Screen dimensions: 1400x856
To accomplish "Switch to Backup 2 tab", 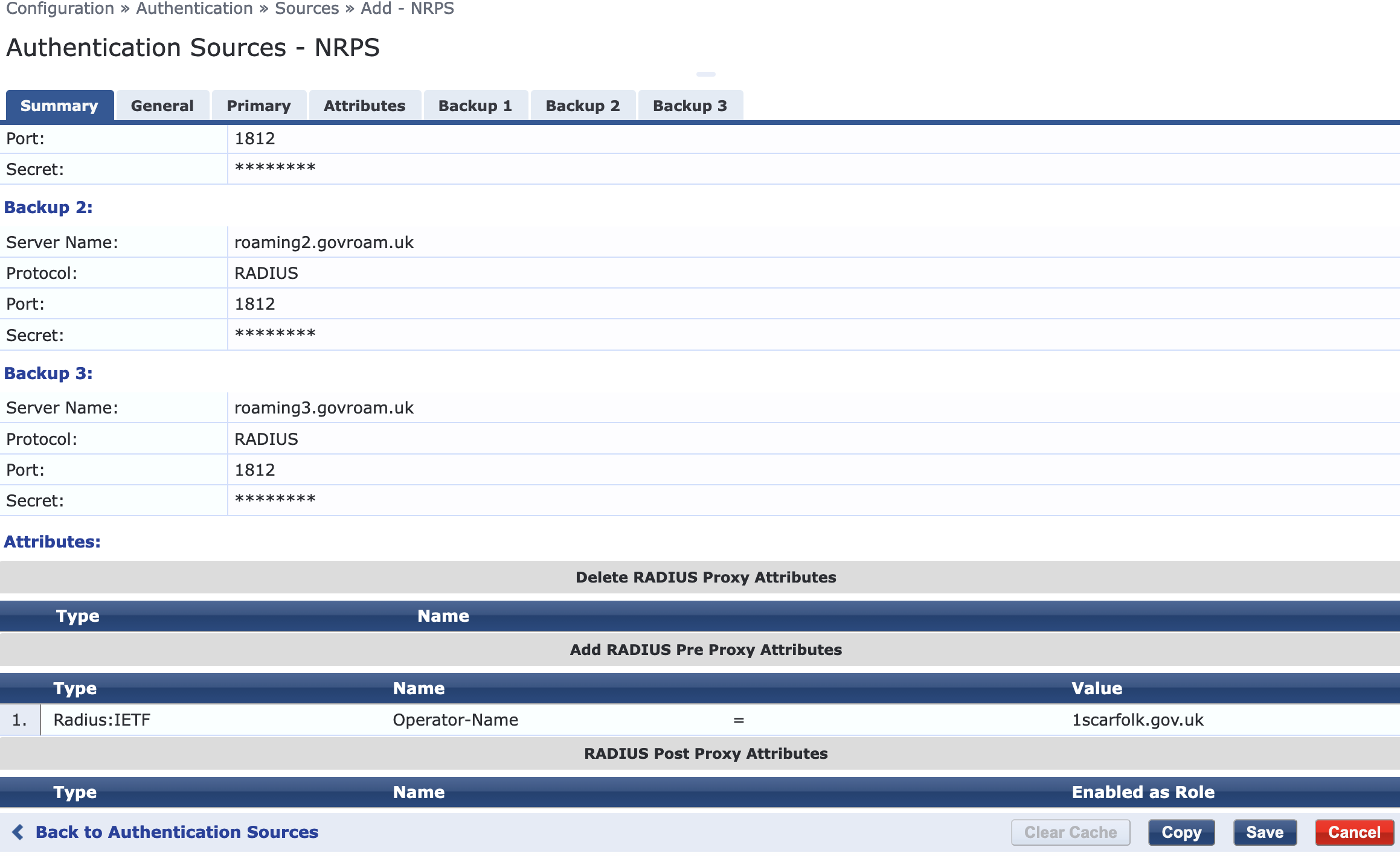I will 582,106.
